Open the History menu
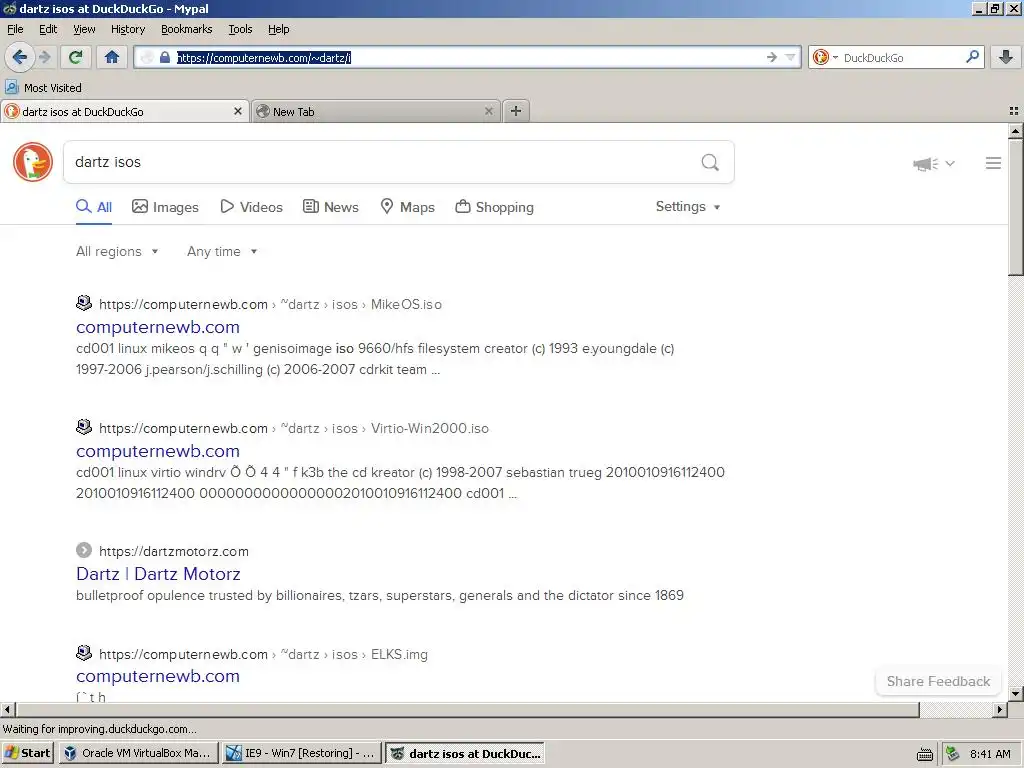Image resolution: width=1024 pixels, height=768 pixels. [x=128, y=29]
